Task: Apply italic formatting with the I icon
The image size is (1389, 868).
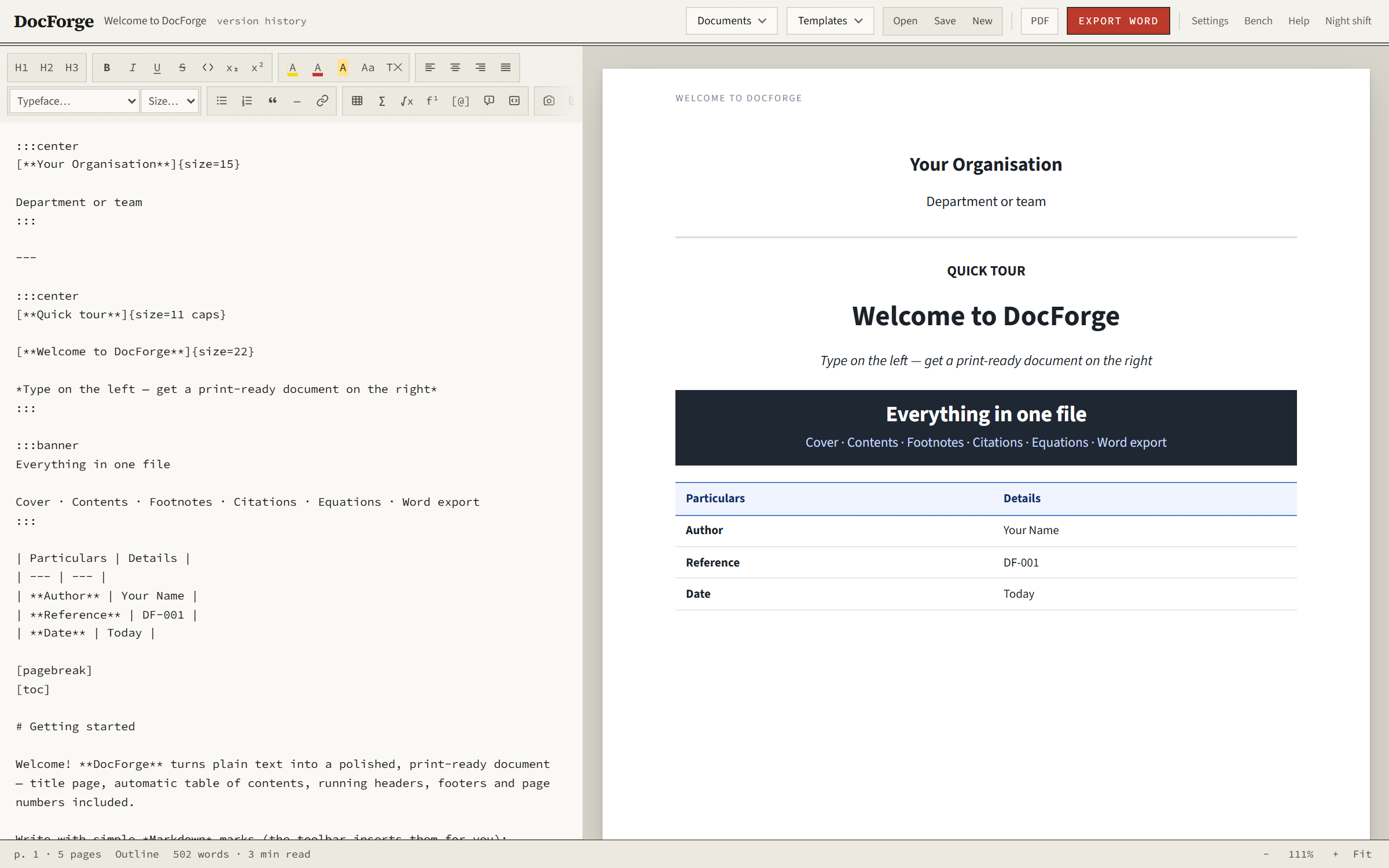Action: coord(133,68)
